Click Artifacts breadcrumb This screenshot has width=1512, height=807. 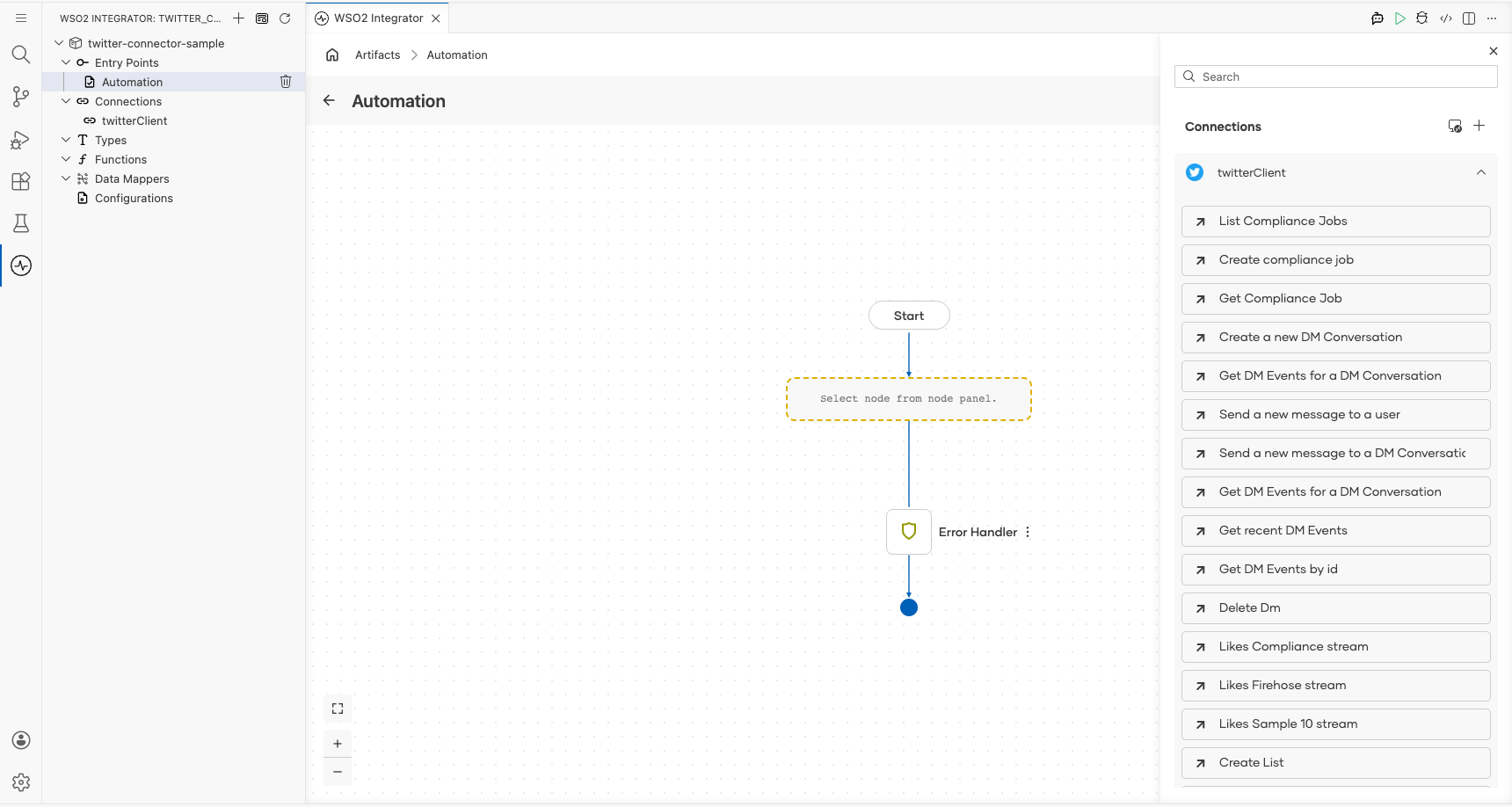(378, 55)
